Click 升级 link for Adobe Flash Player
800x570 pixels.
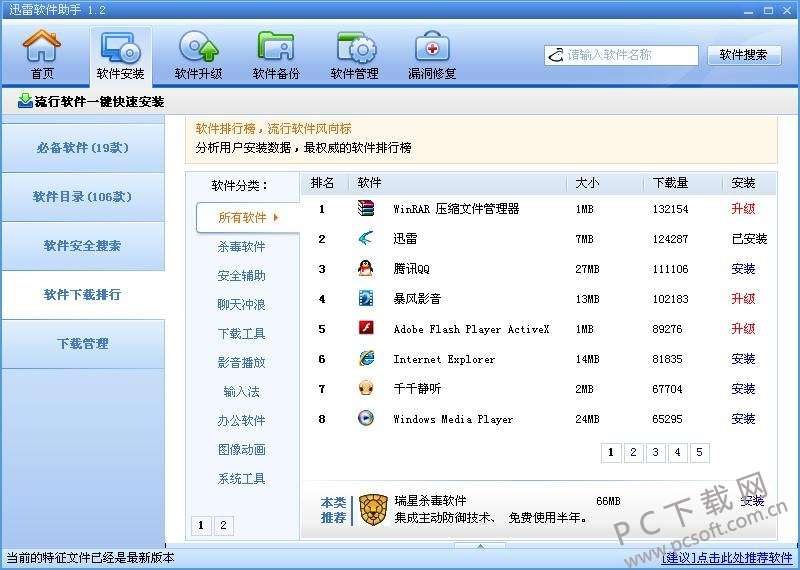(743, 329)
